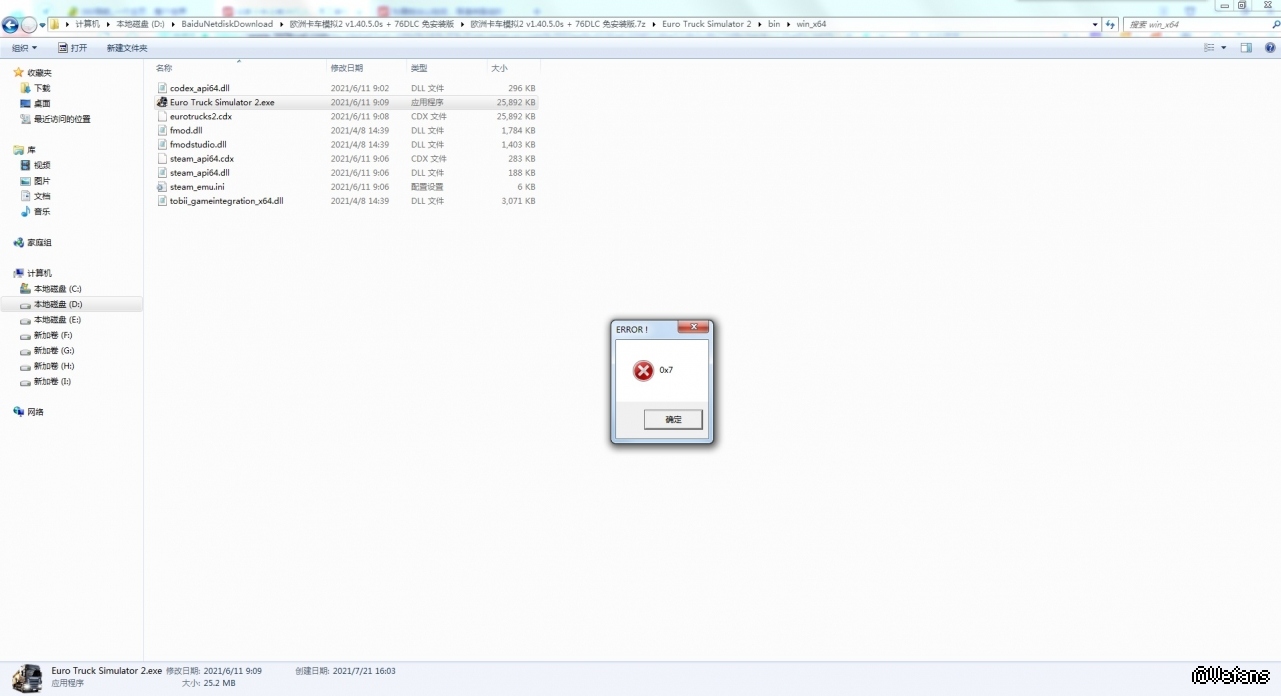Open 本地磁盘 (C:) drive
Image resolution: width=1281 pixels, height=696 pixels.
58,289
